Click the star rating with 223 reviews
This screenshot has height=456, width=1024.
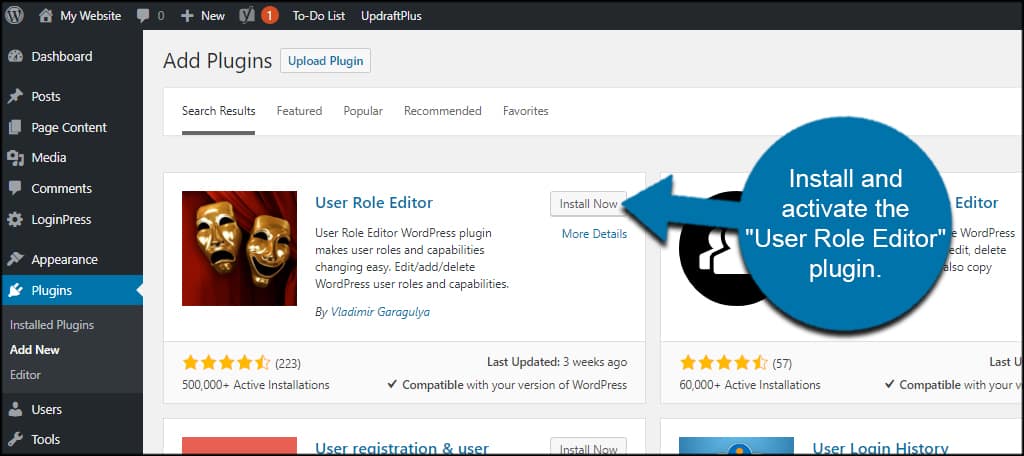[x=227, y=363]
